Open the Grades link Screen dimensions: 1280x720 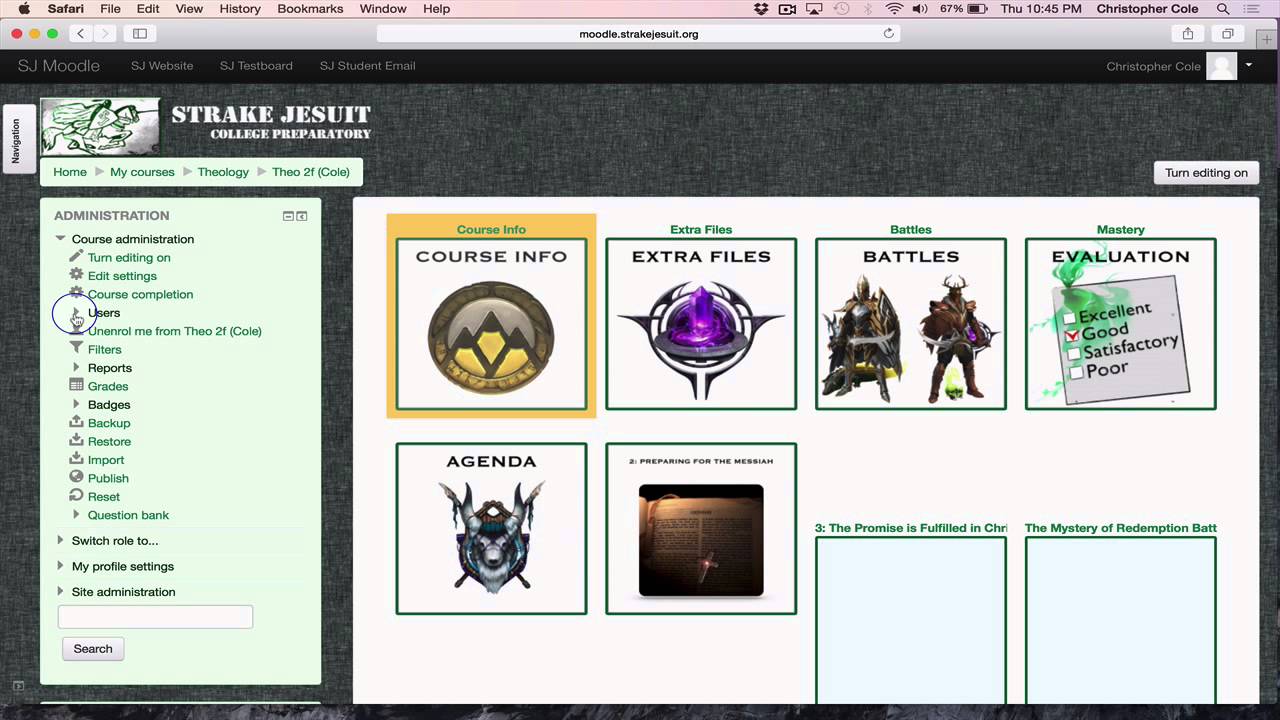[108, 386]
